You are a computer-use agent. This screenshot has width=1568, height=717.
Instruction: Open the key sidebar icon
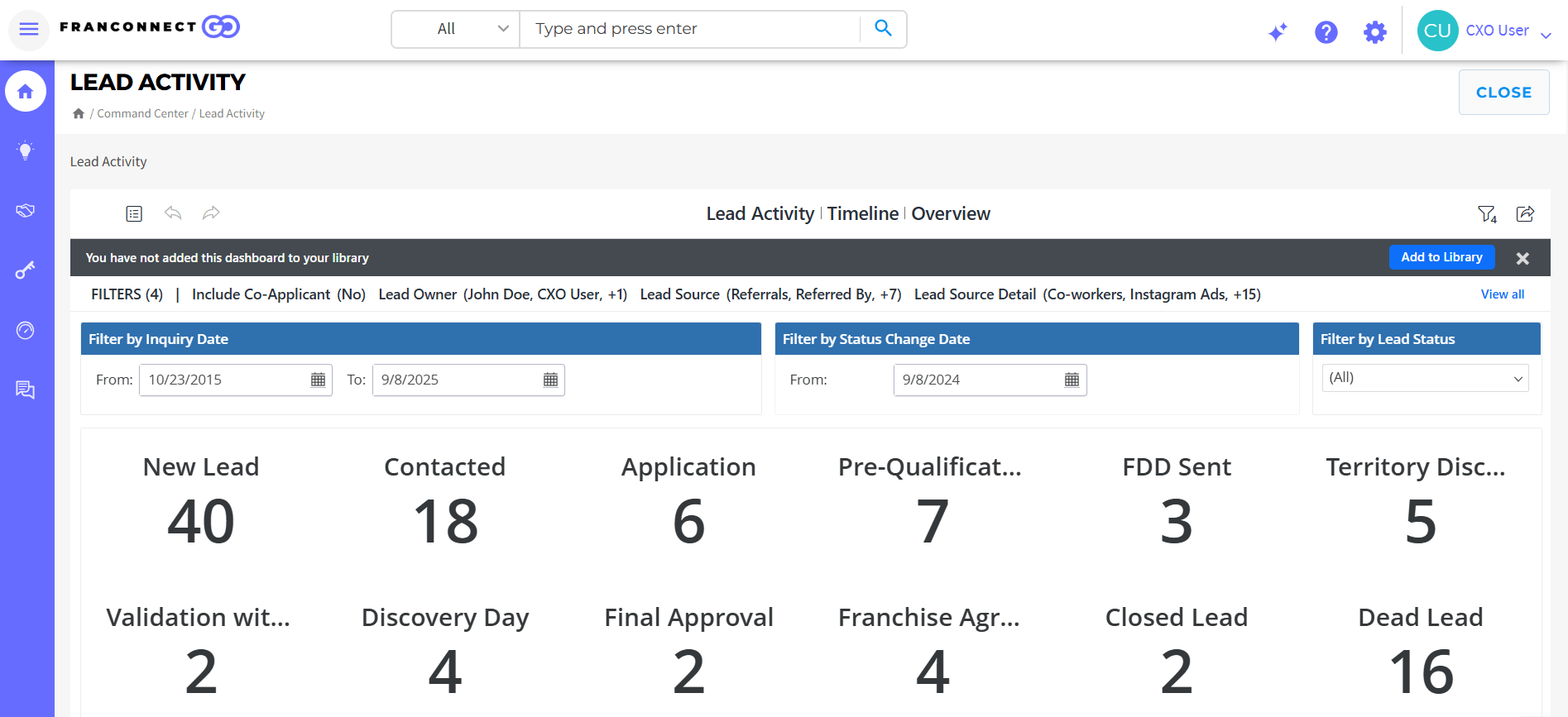(26, 270)
